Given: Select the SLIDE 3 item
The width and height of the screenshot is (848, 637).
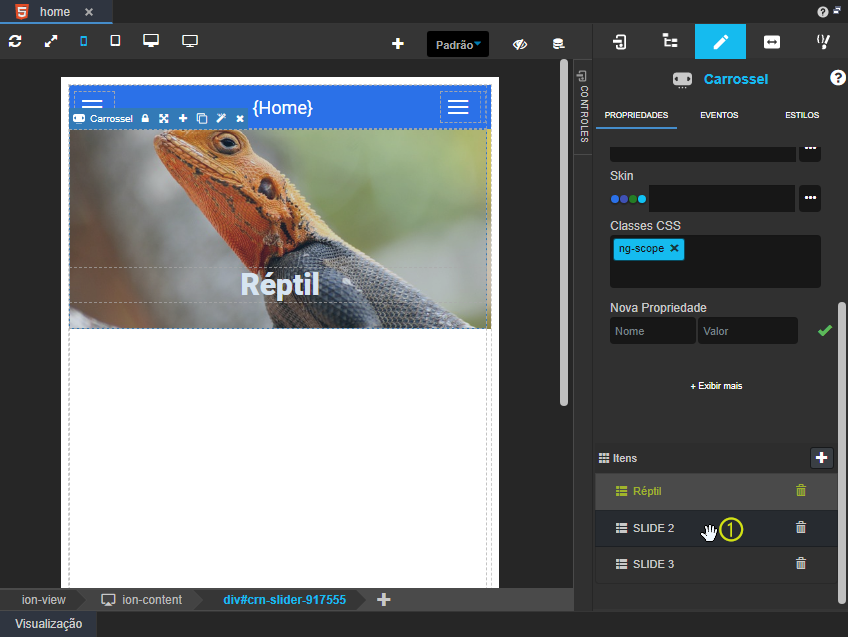Looking at the screenshot, I should (x=716, y=565).
